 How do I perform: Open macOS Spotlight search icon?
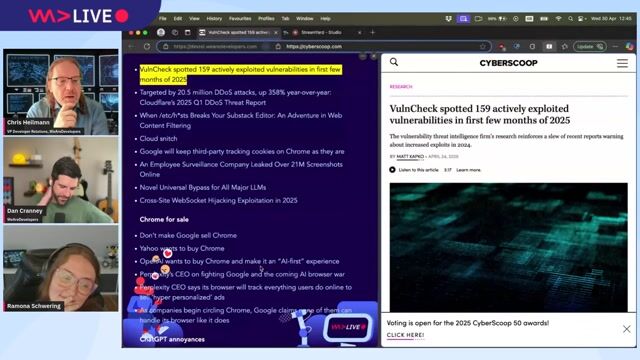click(570, 19)
